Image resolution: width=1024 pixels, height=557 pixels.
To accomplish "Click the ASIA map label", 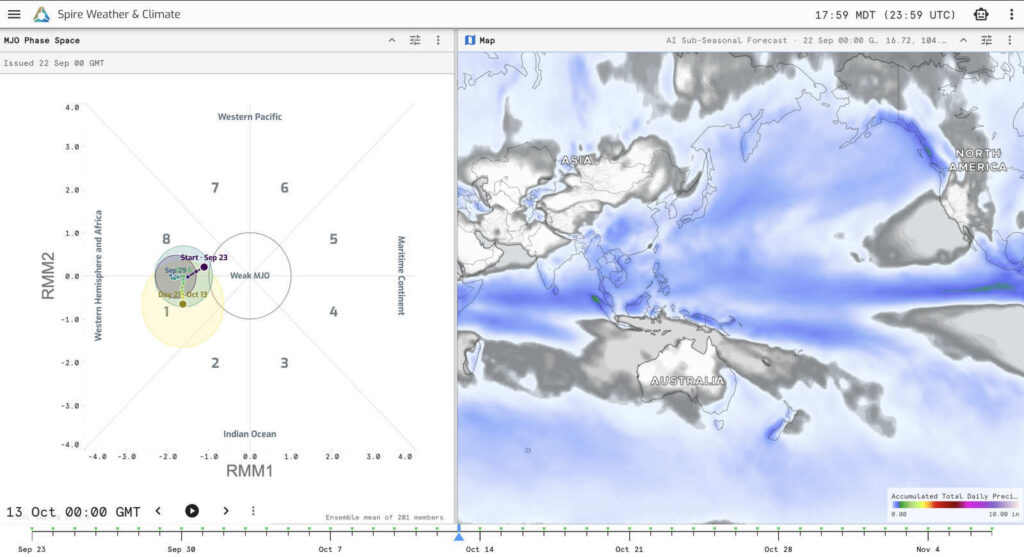I will 577,160.
